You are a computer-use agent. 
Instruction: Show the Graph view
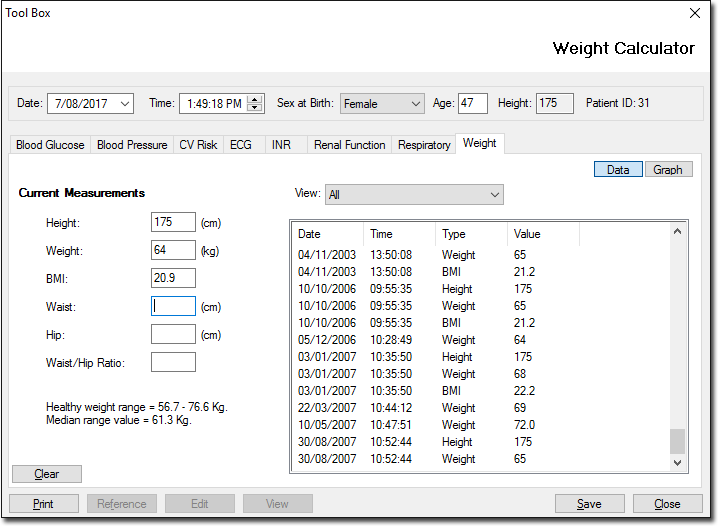click(x=668, y=169)
